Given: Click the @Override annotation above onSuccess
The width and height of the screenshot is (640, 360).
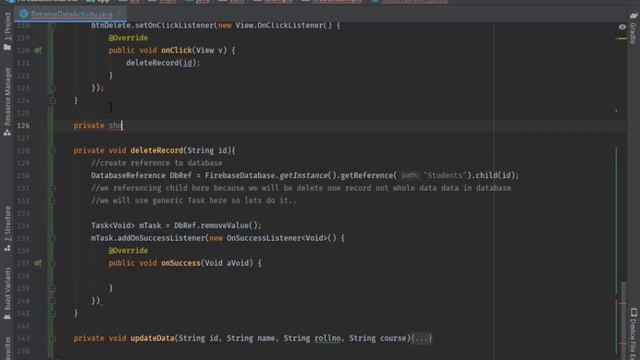Looking at the screenshot, I should tap(128, 251).
